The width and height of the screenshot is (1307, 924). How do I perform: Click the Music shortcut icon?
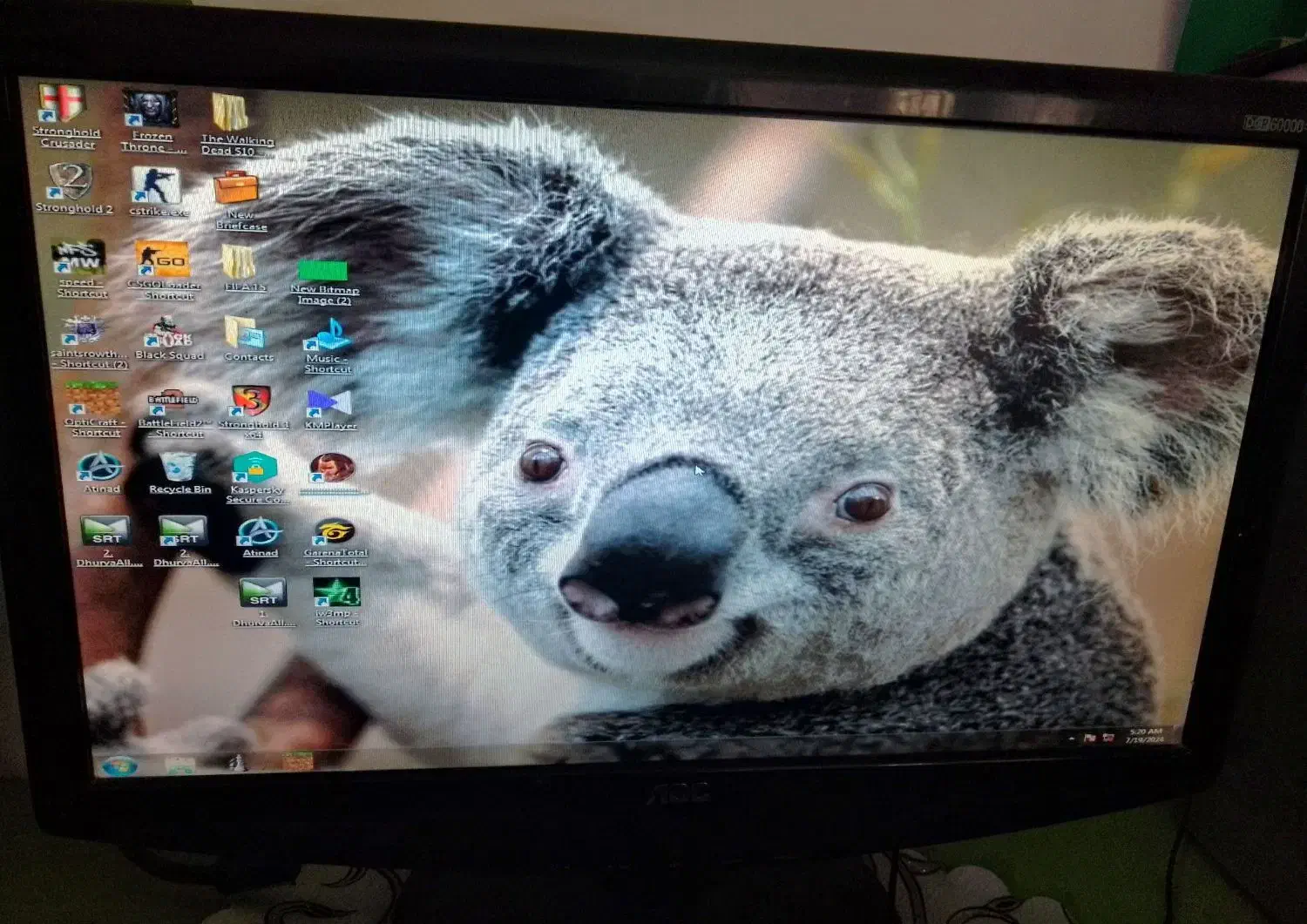pos(328,336)
